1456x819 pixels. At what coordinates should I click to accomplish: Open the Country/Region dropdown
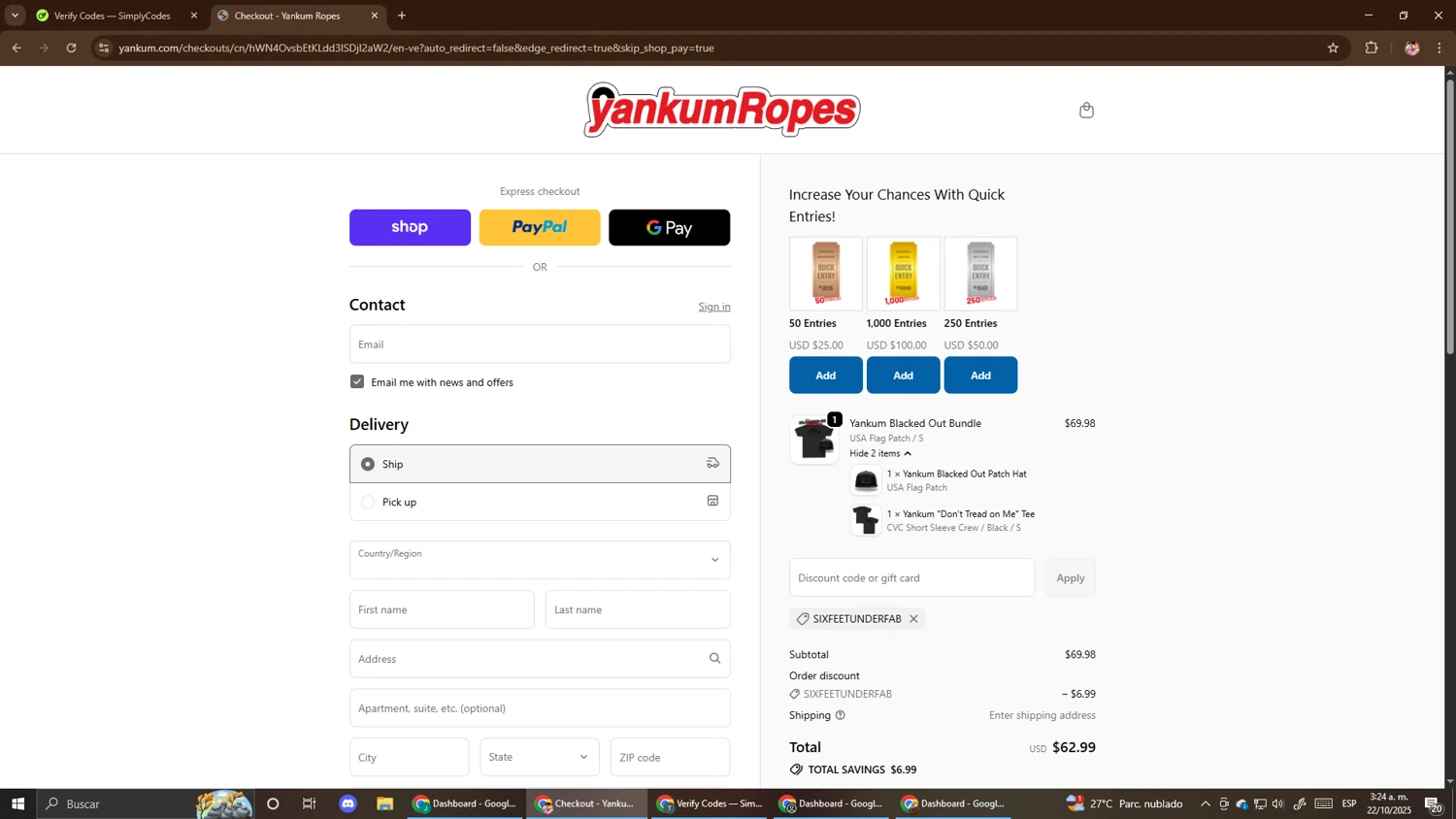540,560
